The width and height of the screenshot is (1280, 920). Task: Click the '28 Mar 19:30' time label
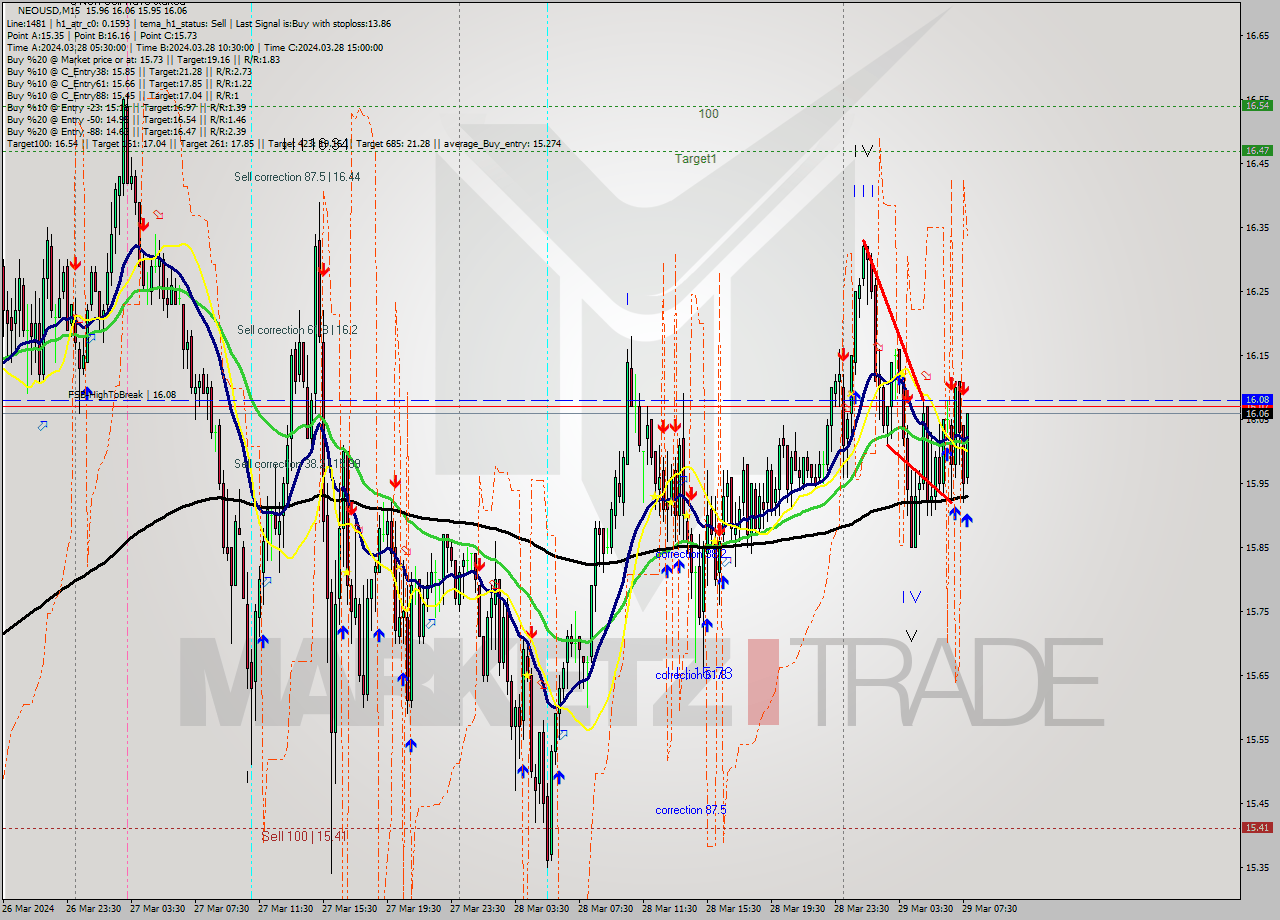tap(798, 909)
